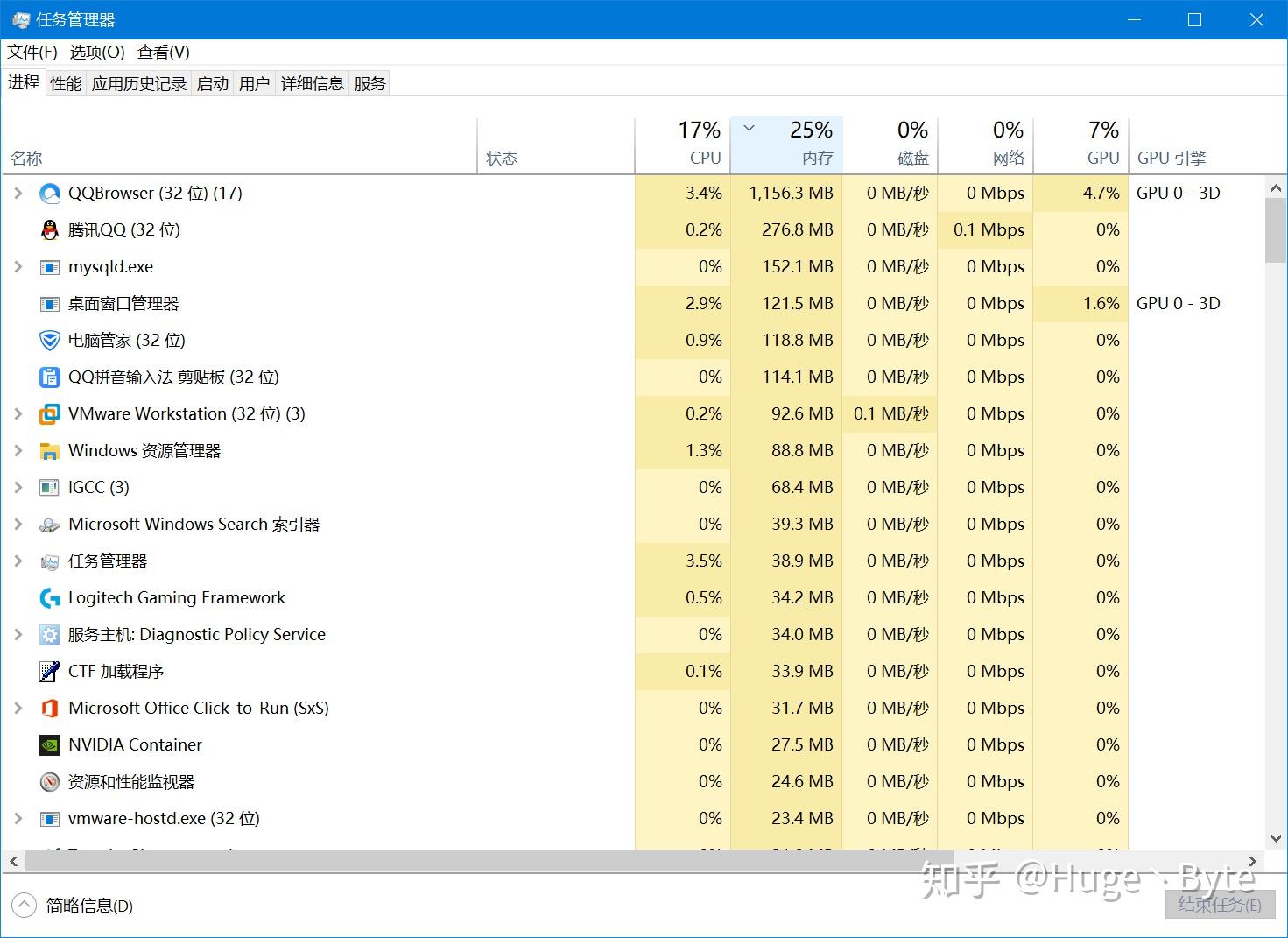Expand the QQBrowser process group
Screen dimensions: 1288x938
[x=18, y=193]
